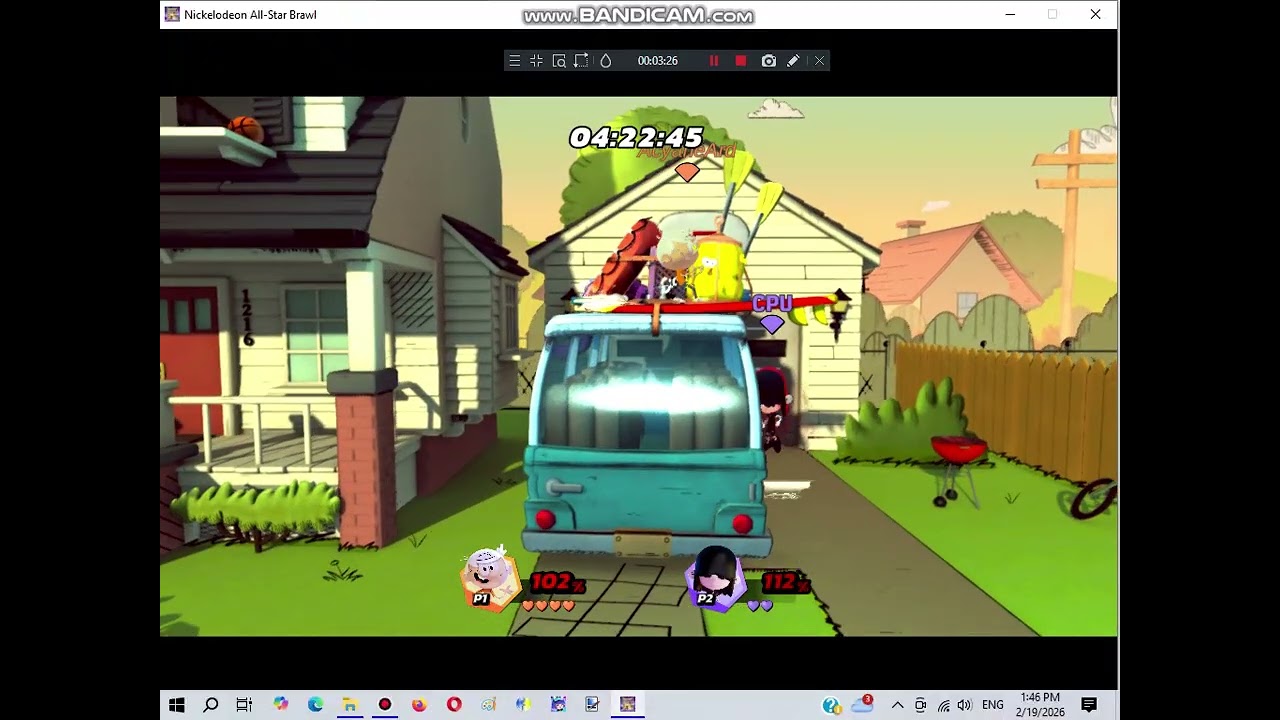Open the Bandicam recording bar menu
The width and height of the screenshot is (1280, 720).
coord(514,61)
